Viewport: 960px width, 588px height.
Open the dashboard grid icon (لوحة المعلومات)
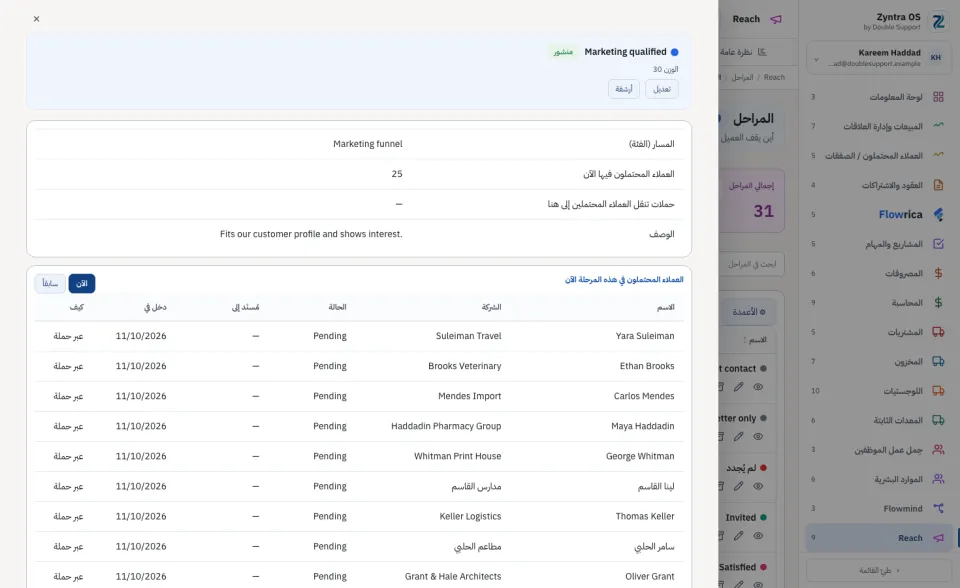[x=938, y=97]
